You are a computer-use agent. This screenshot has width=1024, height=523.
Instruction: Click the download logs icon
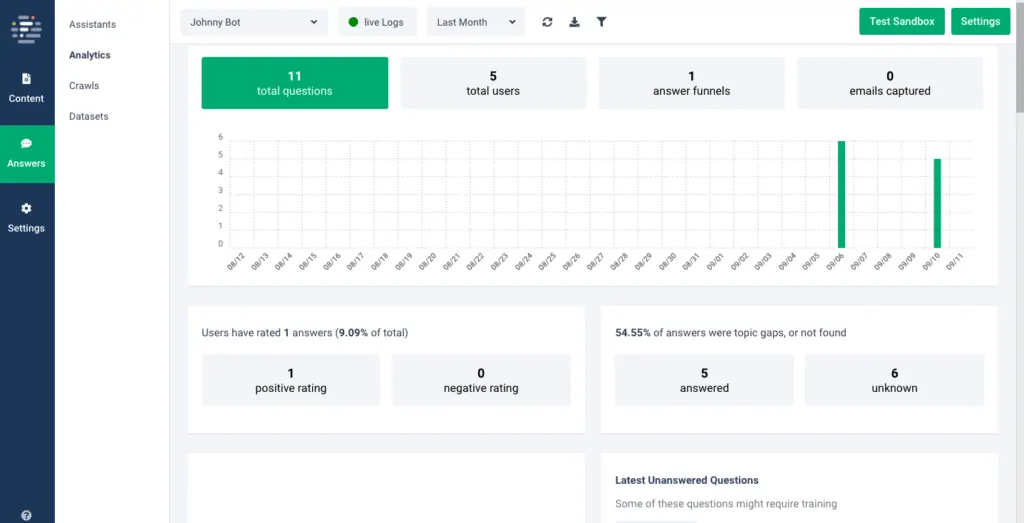click(x=574, y=22)
